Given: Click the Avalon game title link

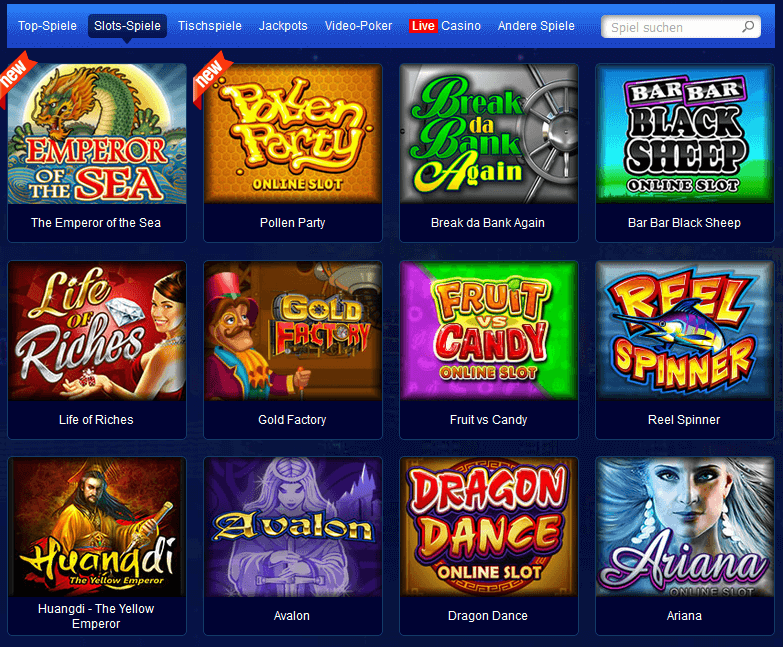Looking at the screenshot, I should click(292, 616).
